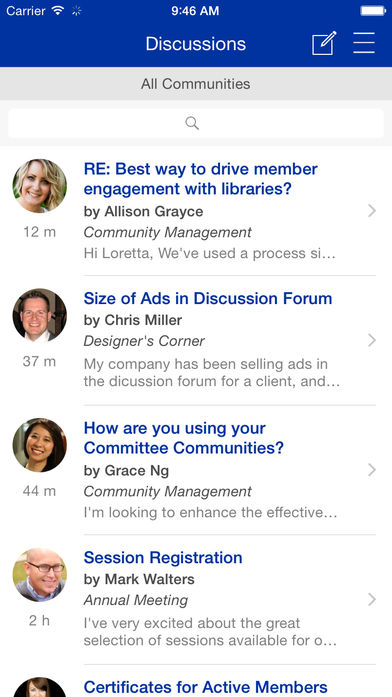Viewport: 392px width, 697px height.
Task: Tap Mark Walters' profile photo
Action: [x=40, y=575]
